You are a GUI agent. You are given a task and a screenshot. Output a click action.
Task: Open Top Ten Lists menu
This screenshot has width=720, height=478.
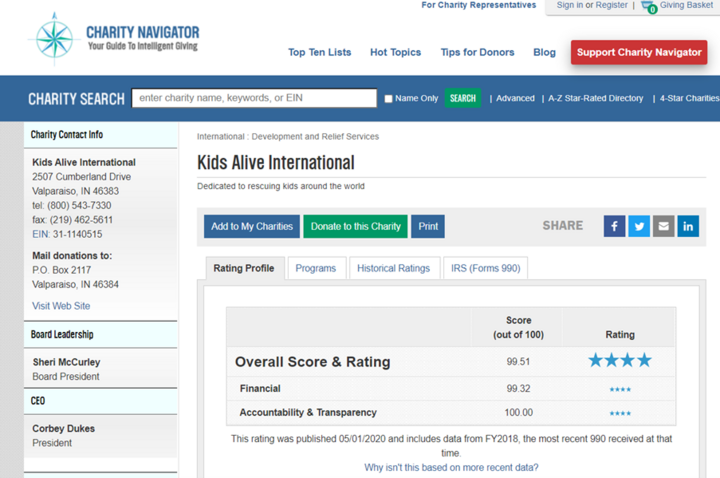(320, 52)
